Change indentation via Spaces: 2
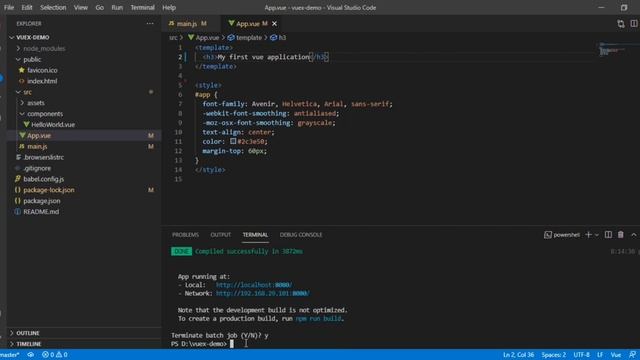Screen dimensions: 640x360 553,355
